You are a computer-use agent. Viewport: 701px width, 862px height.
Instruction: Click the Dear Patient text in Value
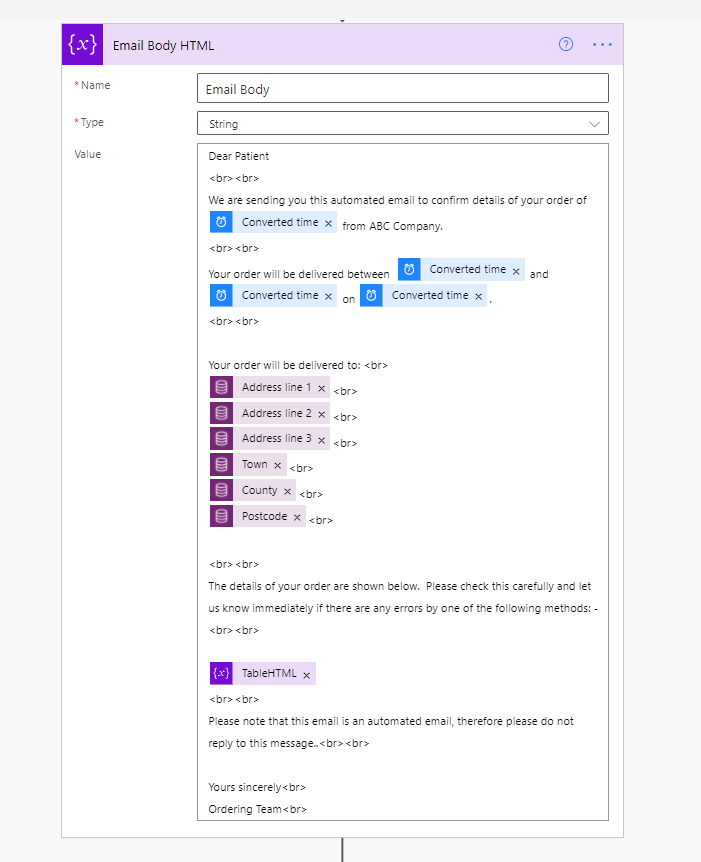pos(239,156)
